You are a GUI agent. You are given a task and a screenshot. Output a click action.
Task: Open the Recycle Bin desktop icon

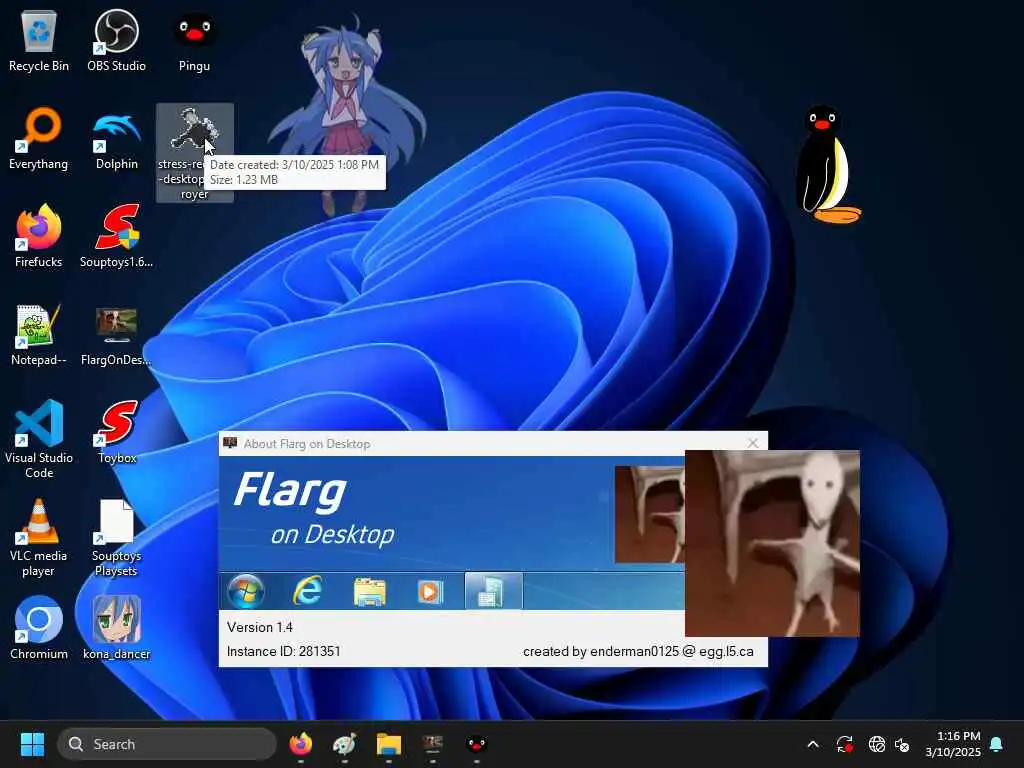(39, 41)
